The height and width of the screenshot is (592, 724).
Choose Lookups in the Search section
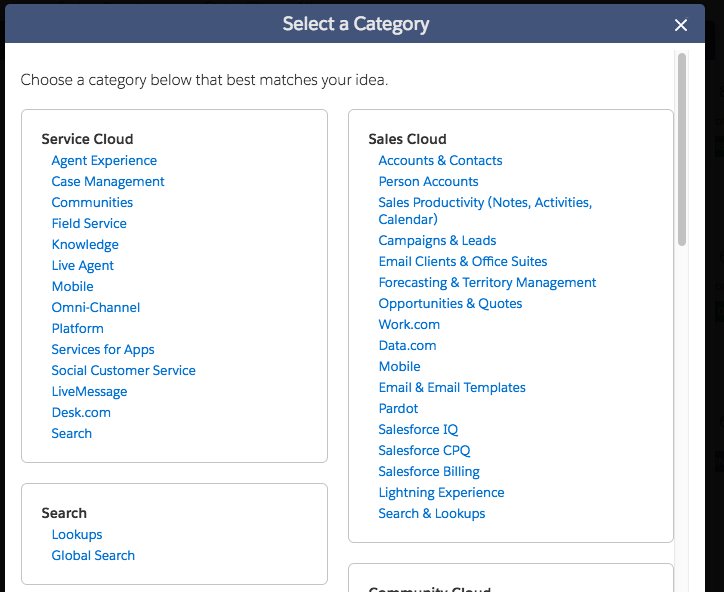coord(77,535)
